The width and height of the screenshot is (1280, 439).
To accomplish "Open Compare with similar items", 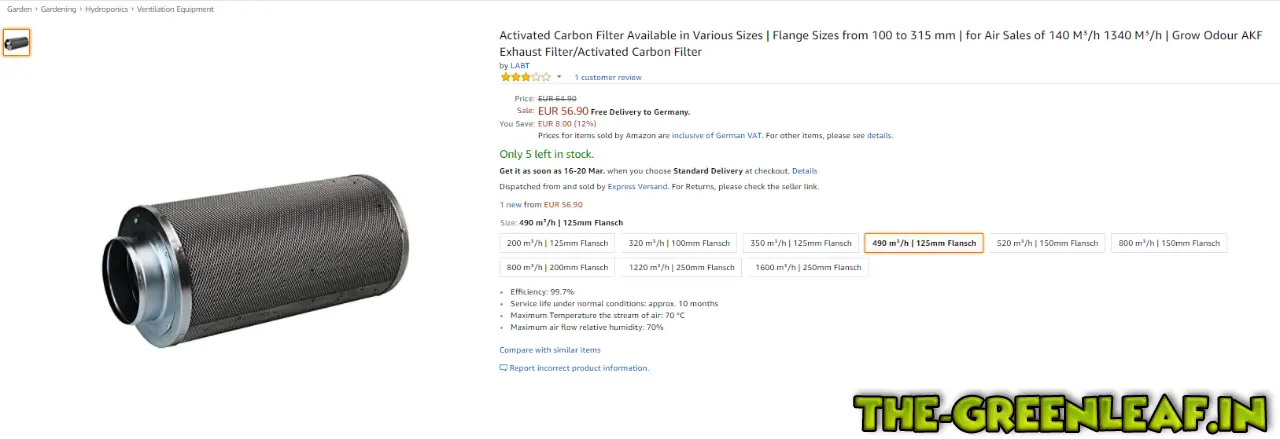I will click(x=550, y=350).
